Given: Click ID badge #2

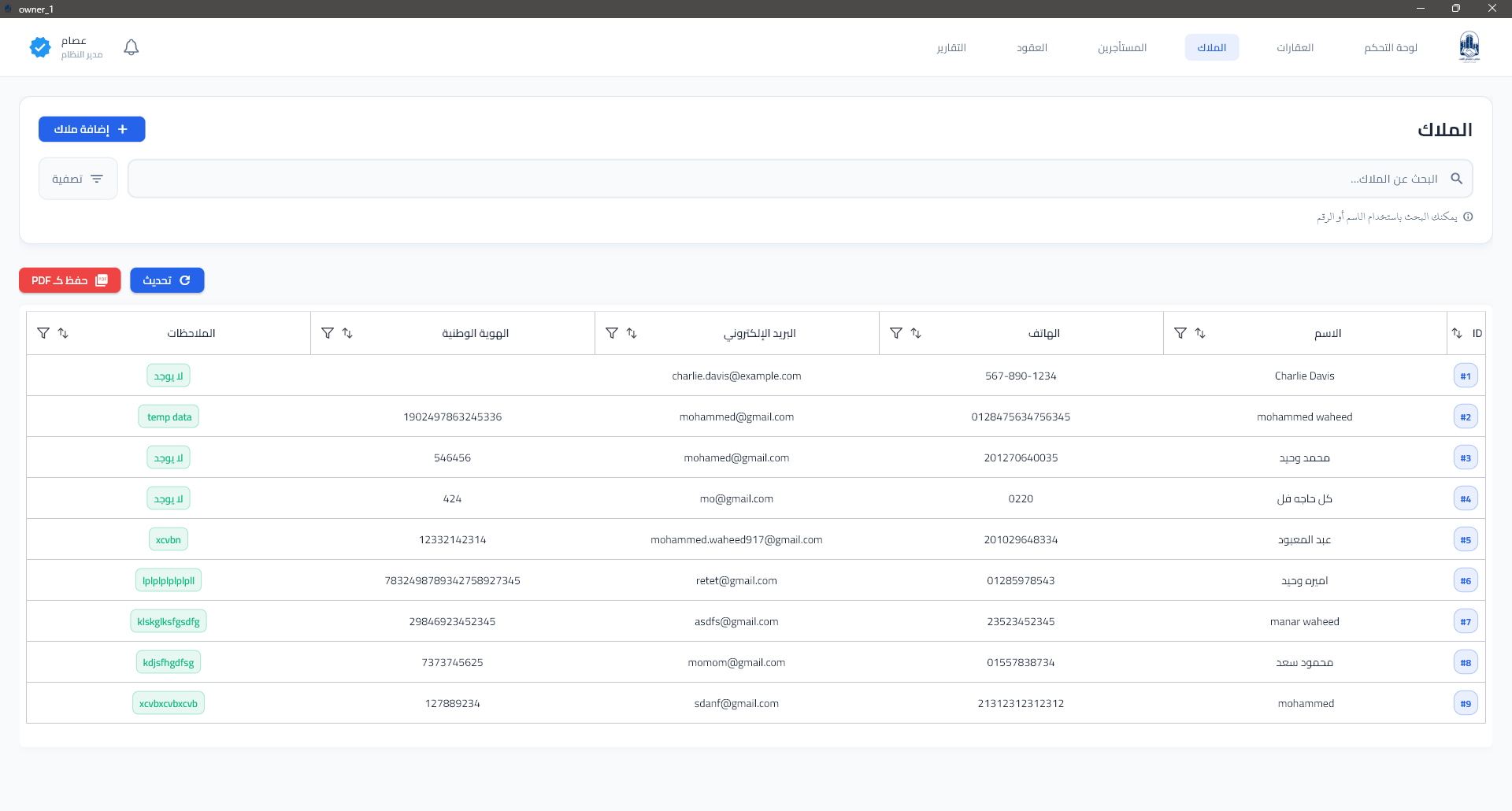Looking at the screenshot, I should coord(1466,417).
